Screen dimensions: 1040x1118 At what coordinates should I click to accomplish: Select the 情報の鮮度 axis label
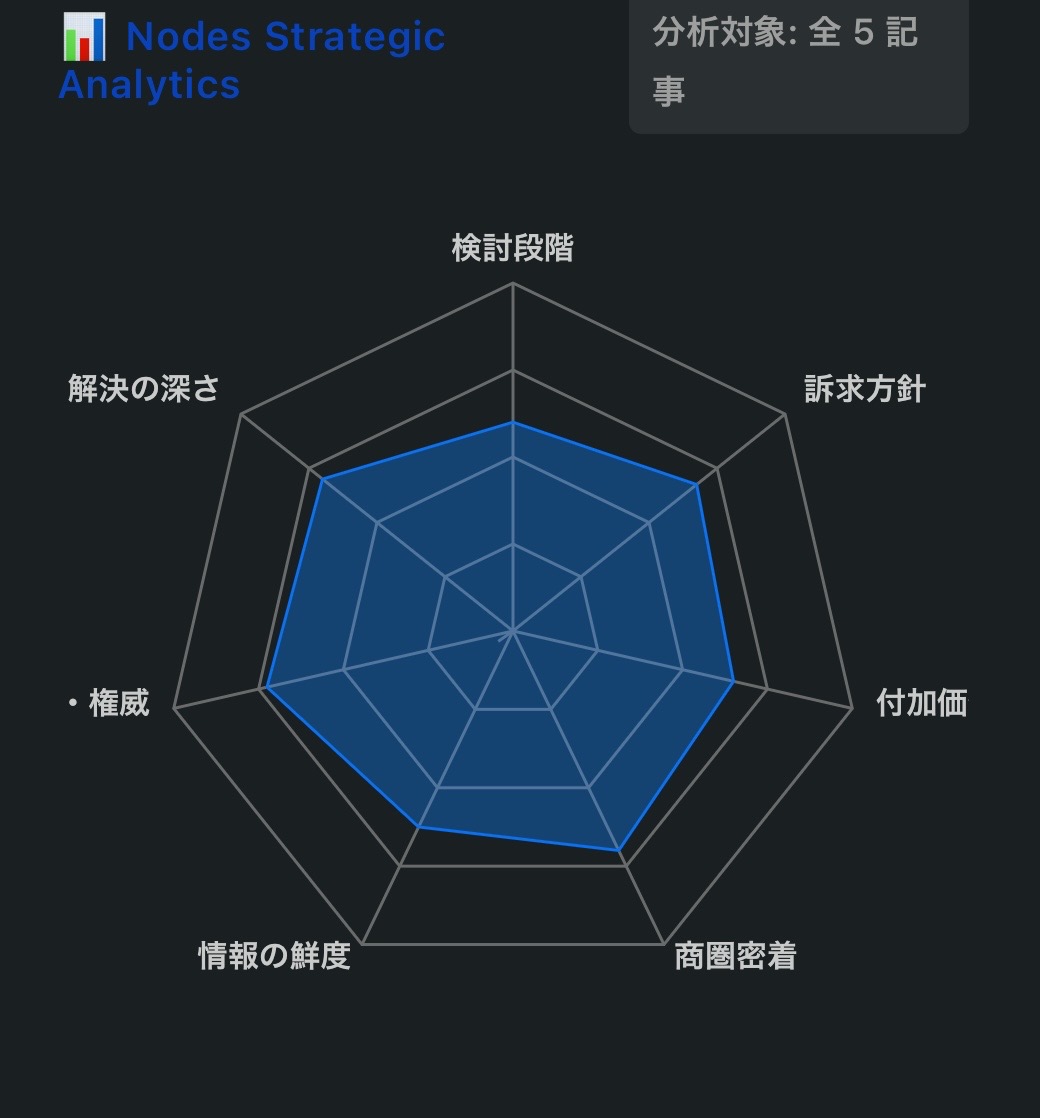274,957
